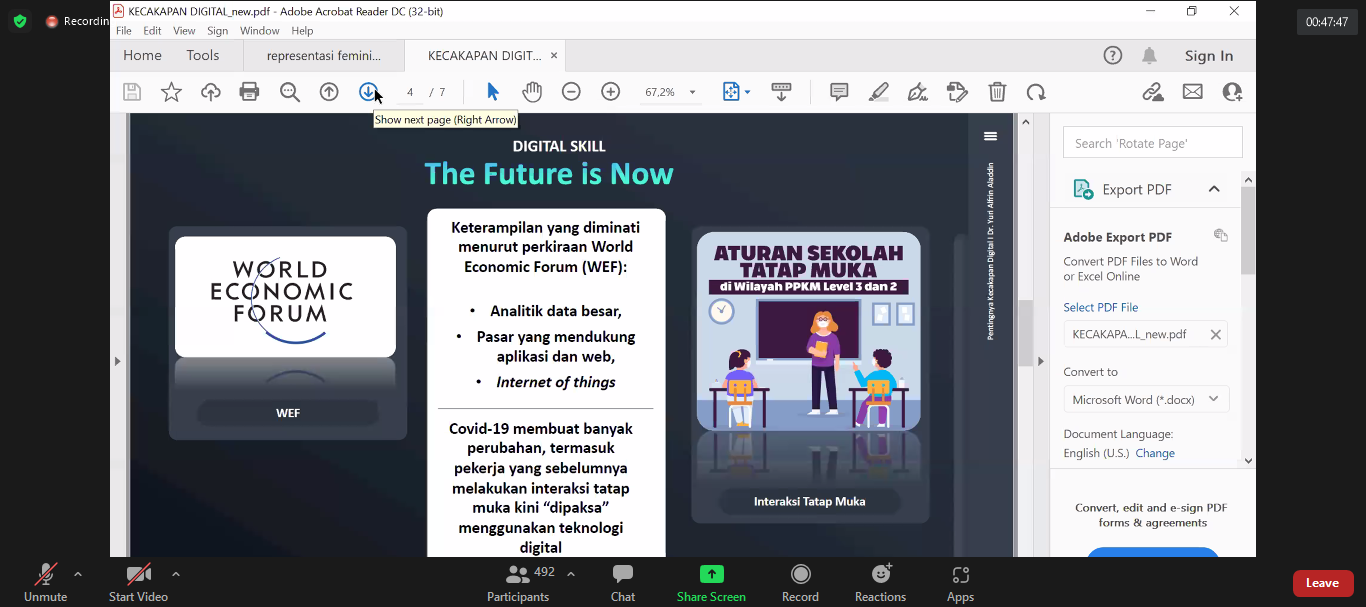The image size is (1366, 607).
Task: Click the Zoom out minus icon
Action: tap(571, 92)
